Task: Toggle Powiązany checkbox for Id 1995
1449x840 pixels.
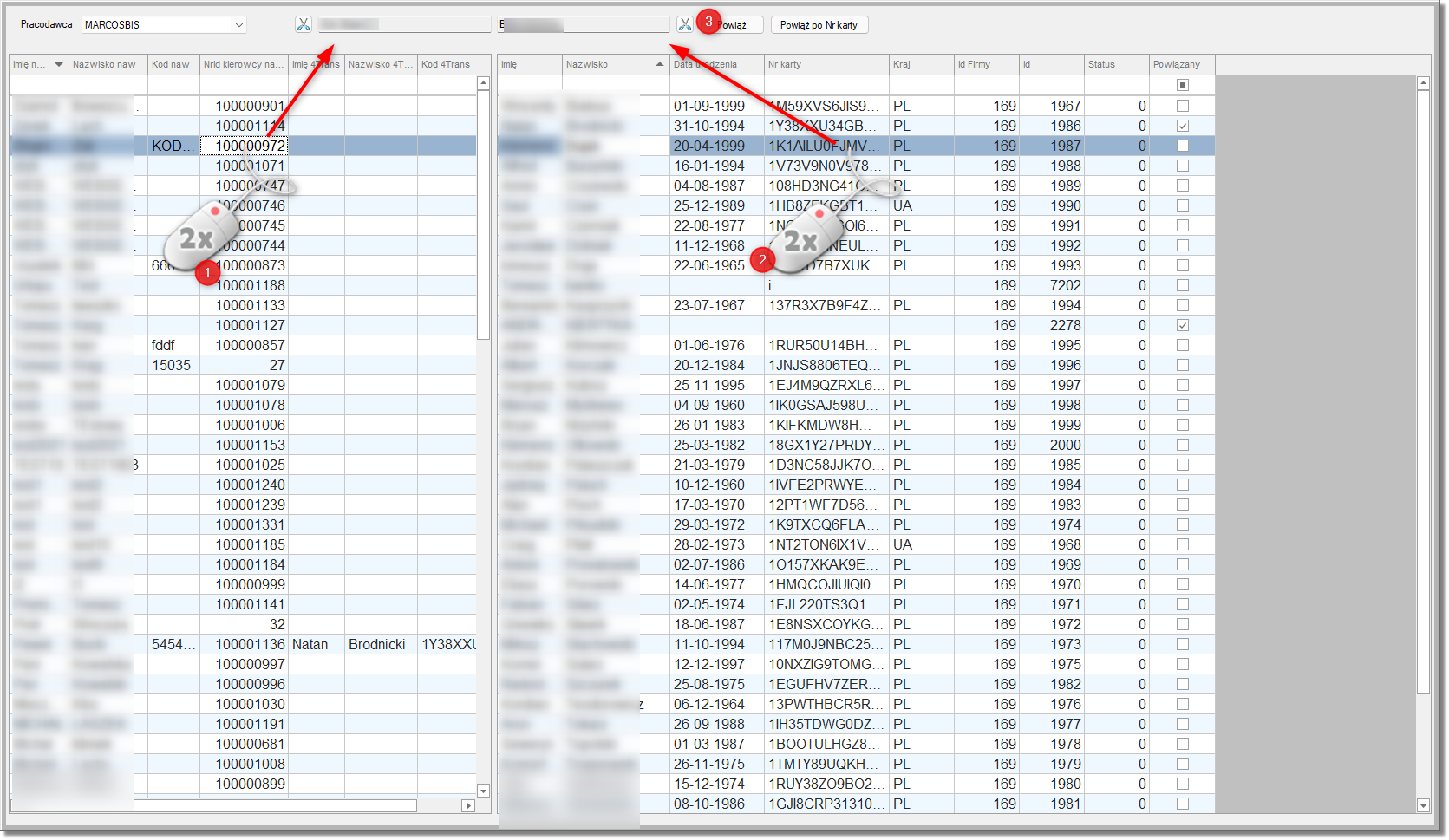Action: coord(1183,345)
